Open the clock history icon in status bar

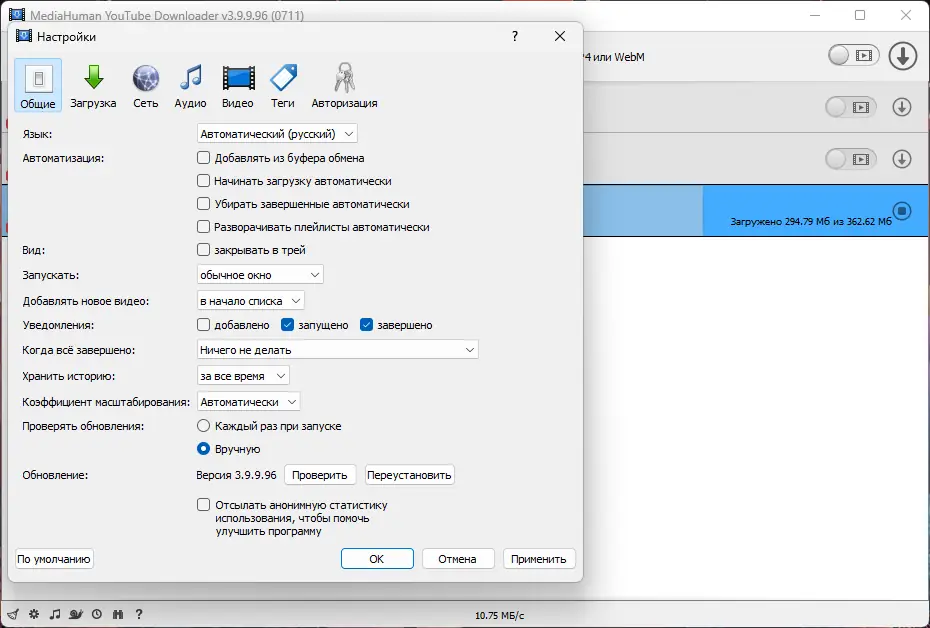point(97,614)
